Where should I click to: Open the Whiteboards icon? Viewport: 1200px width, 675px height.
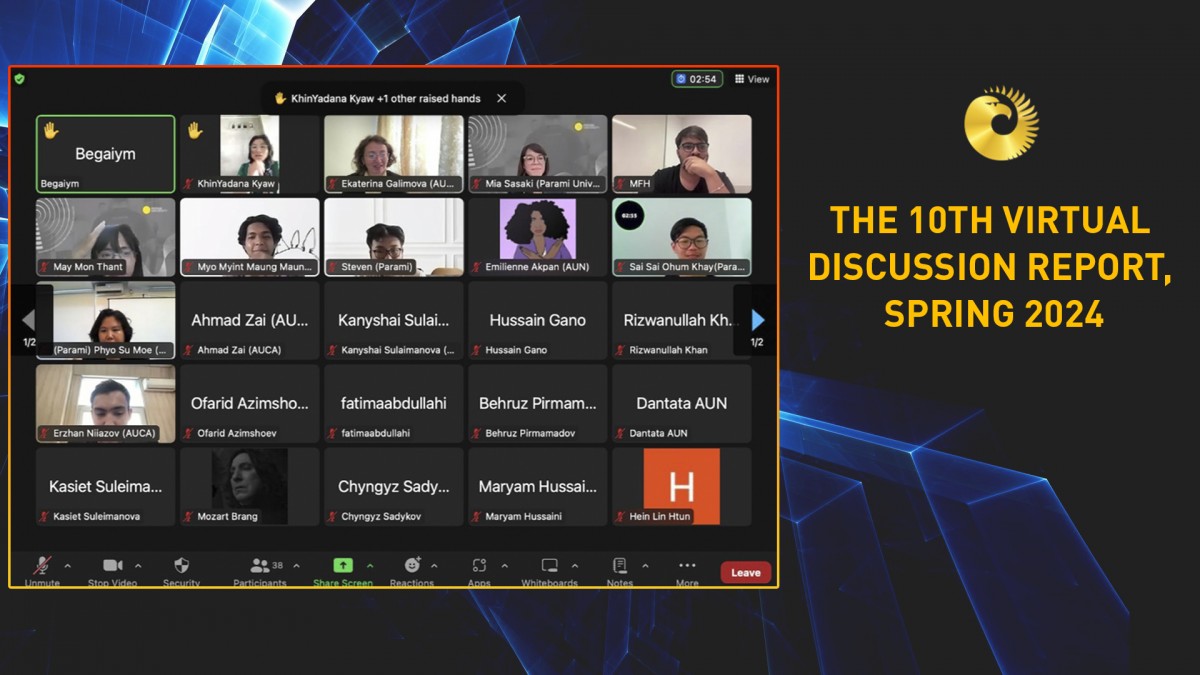point(549,566)
